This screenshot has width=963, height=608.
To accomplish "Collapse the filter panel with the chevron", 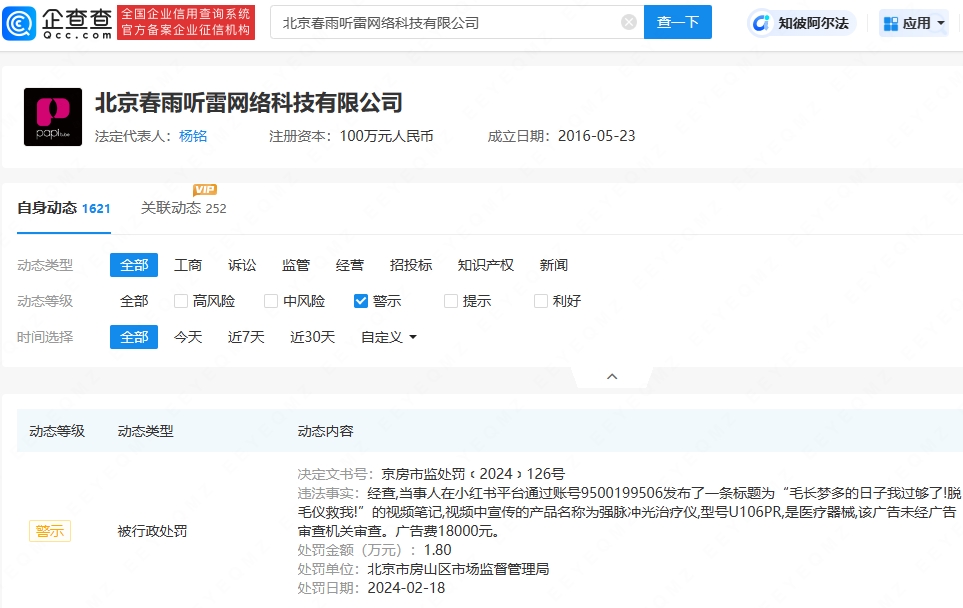I will 612,376.
